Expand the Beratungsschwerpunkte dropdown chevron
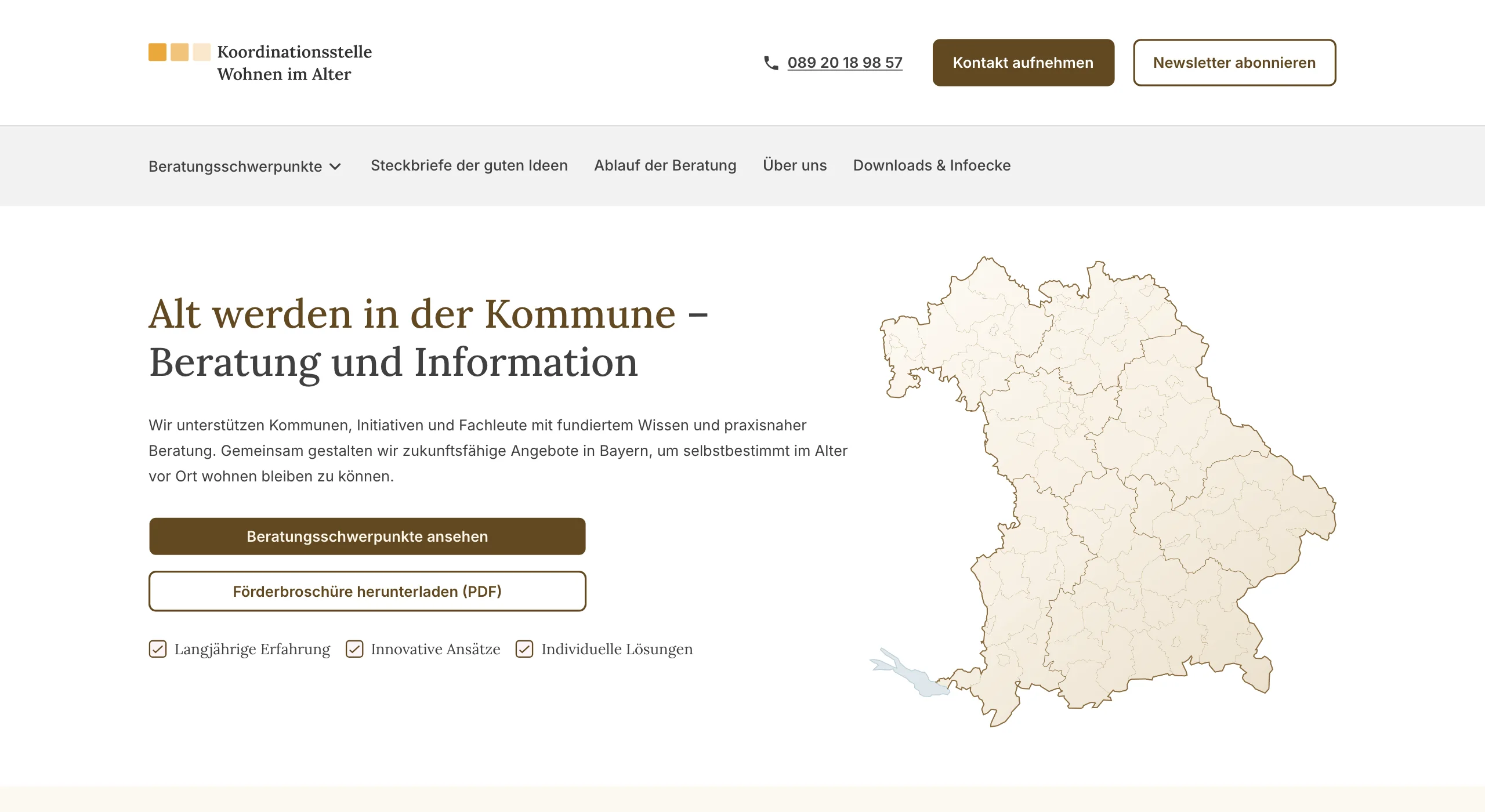1485x812 pixels. pyautogui.click(x=335, y=166)
